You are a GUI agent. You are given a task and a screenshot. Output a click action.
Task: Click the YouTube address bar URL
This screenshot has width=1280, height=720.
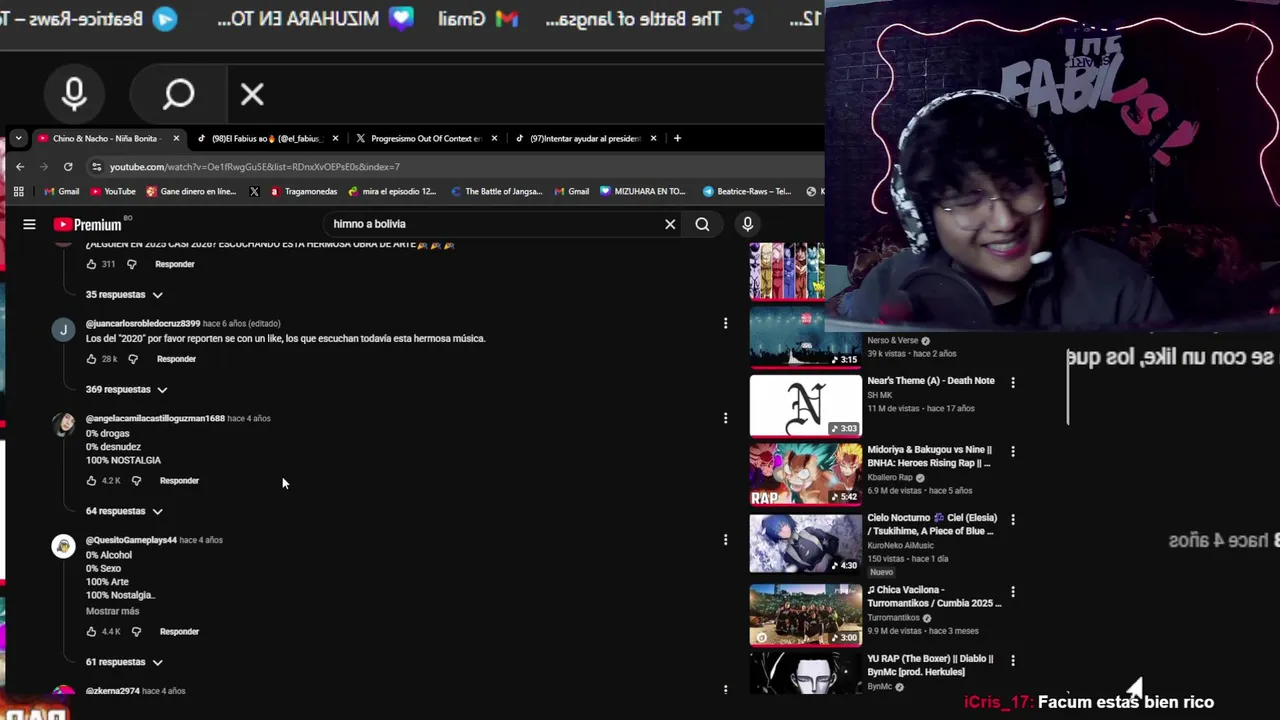[254, 167]
